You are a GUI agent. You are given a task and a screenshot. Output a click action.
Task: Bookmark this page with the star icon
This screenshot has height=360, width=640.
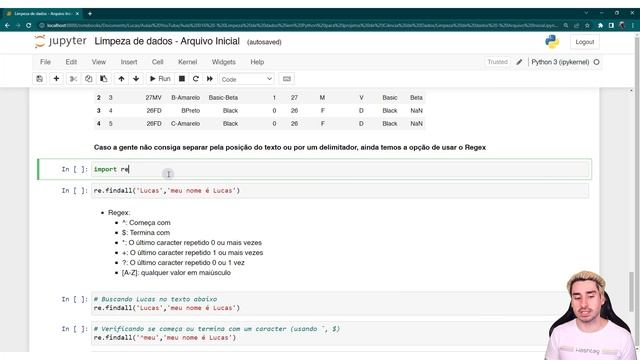tap(587, 25)
